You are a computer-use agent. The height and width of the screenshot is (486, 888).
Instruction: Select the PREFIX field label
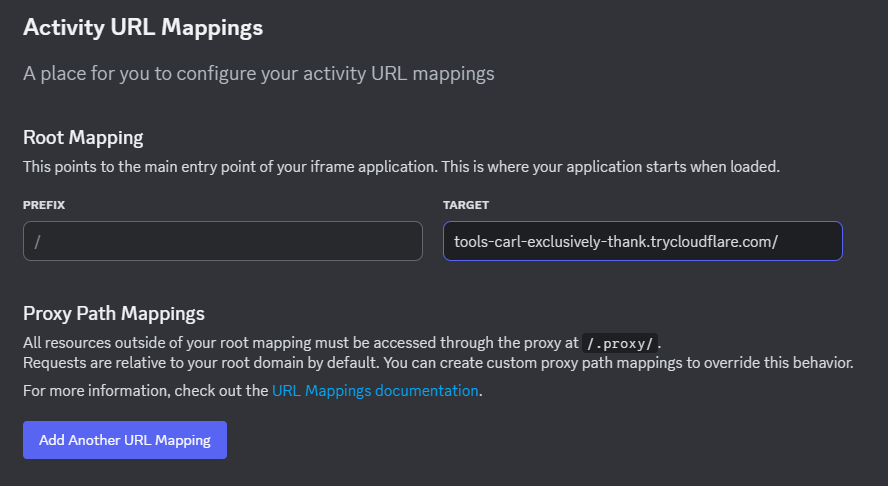44,205
